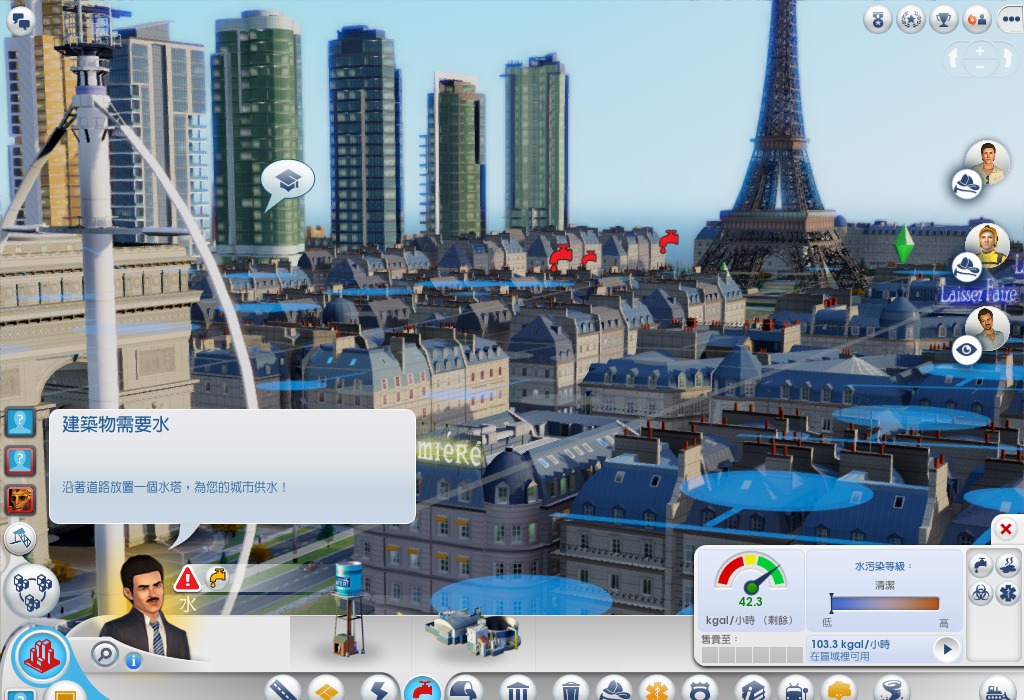Open the third player avatar

coord(987,328)
